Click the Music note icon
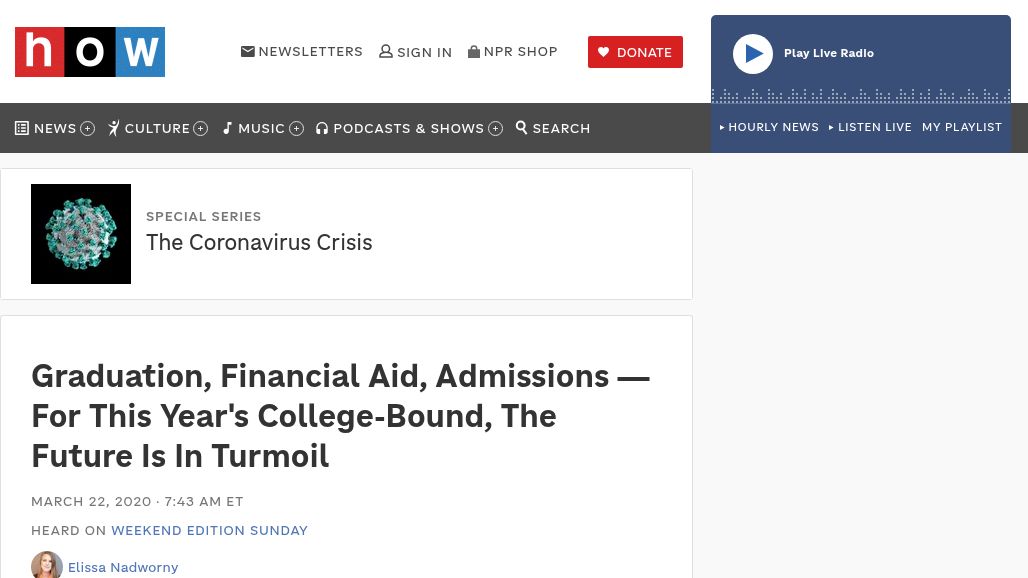Screen dimensions: 1028x578 tap(228, 128)
